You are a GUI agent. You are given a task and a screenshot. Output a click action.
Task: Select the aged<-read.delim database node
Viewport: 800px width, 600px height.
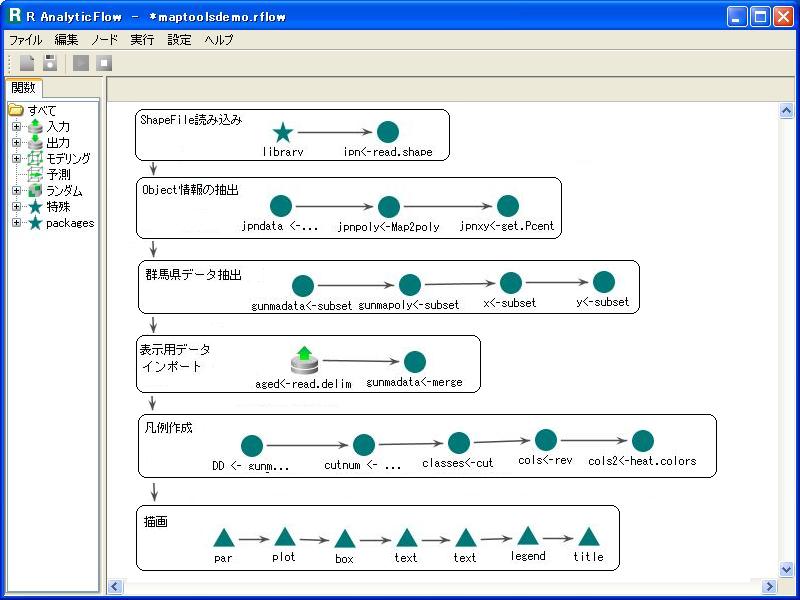[304, 360]
